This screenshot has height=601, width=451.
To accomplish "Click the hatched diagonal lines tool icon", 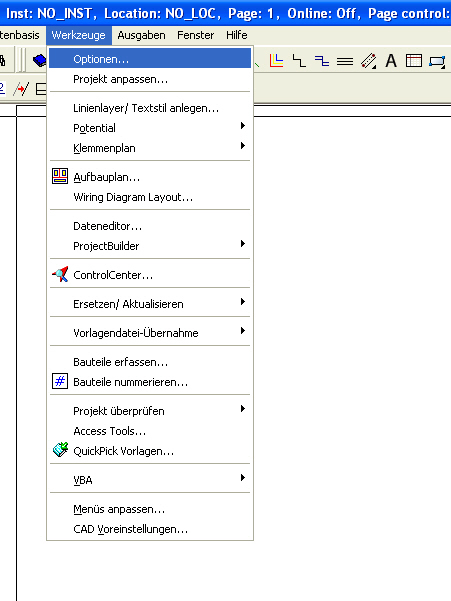I will (368, 61).
